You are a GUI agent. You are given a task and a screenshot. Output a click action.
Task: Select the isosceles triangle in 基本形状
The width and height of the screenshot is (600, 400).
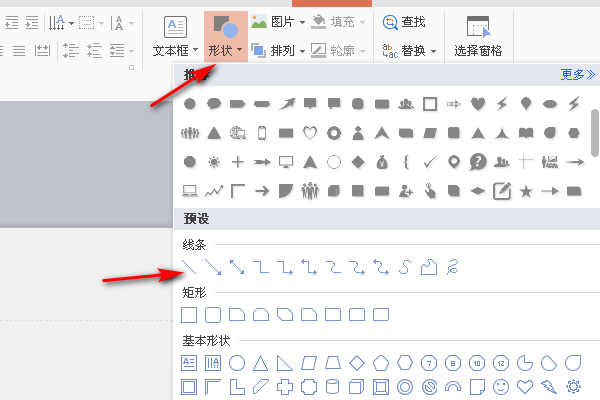[x=261, y=363]
